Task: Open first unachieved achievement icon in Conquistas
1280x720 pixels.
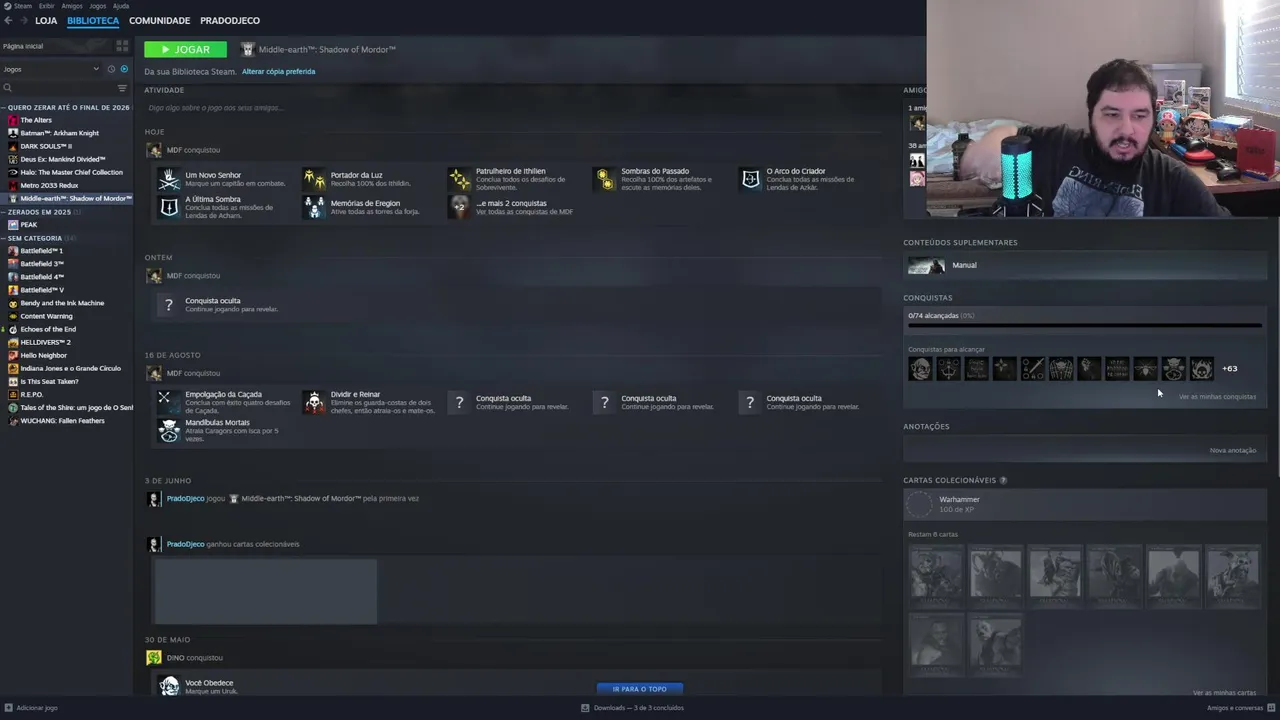Action: pos(920,369)
